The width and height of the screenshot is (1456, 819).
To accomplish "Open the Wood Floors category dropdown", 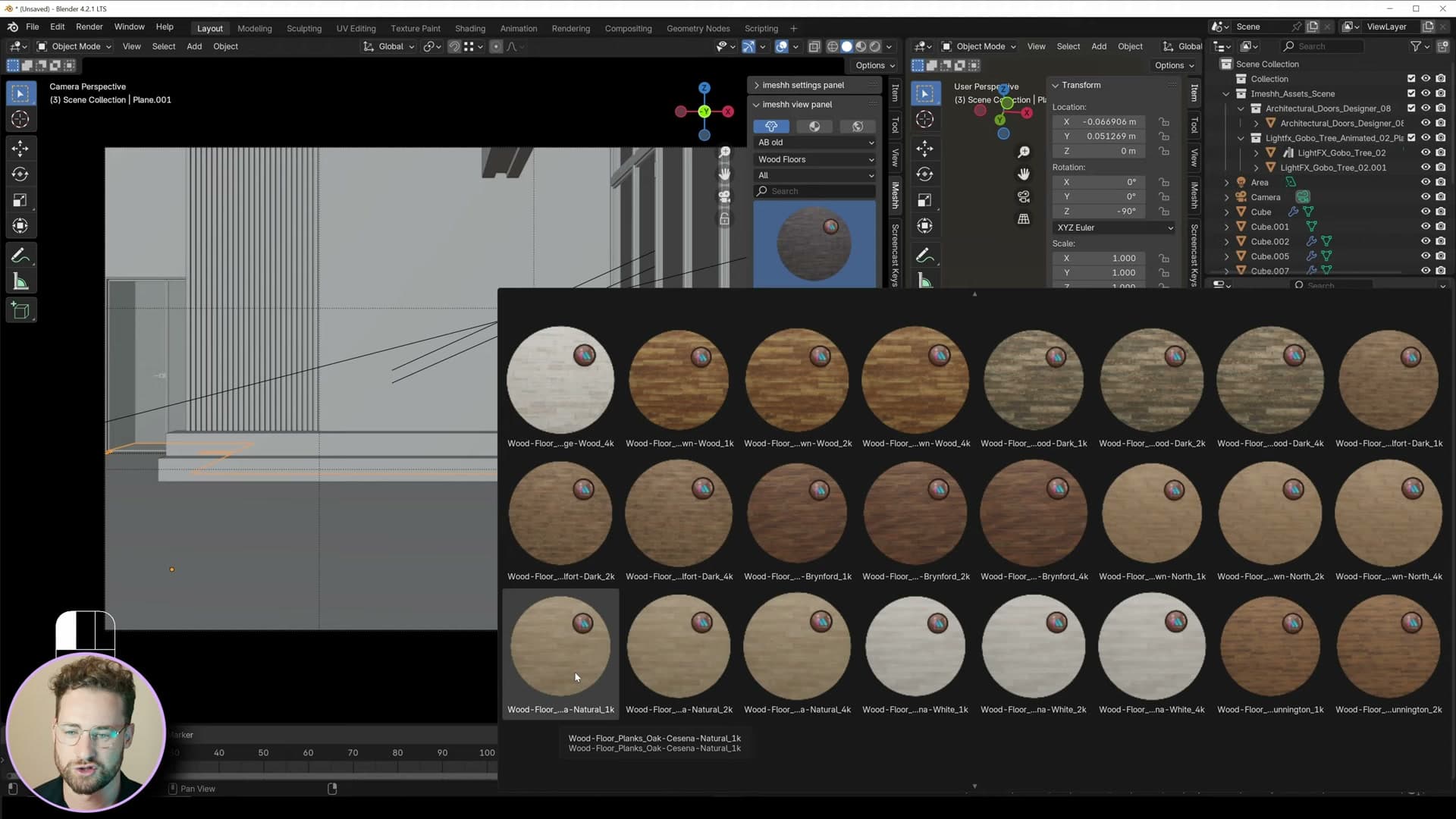I will [815, 159].
